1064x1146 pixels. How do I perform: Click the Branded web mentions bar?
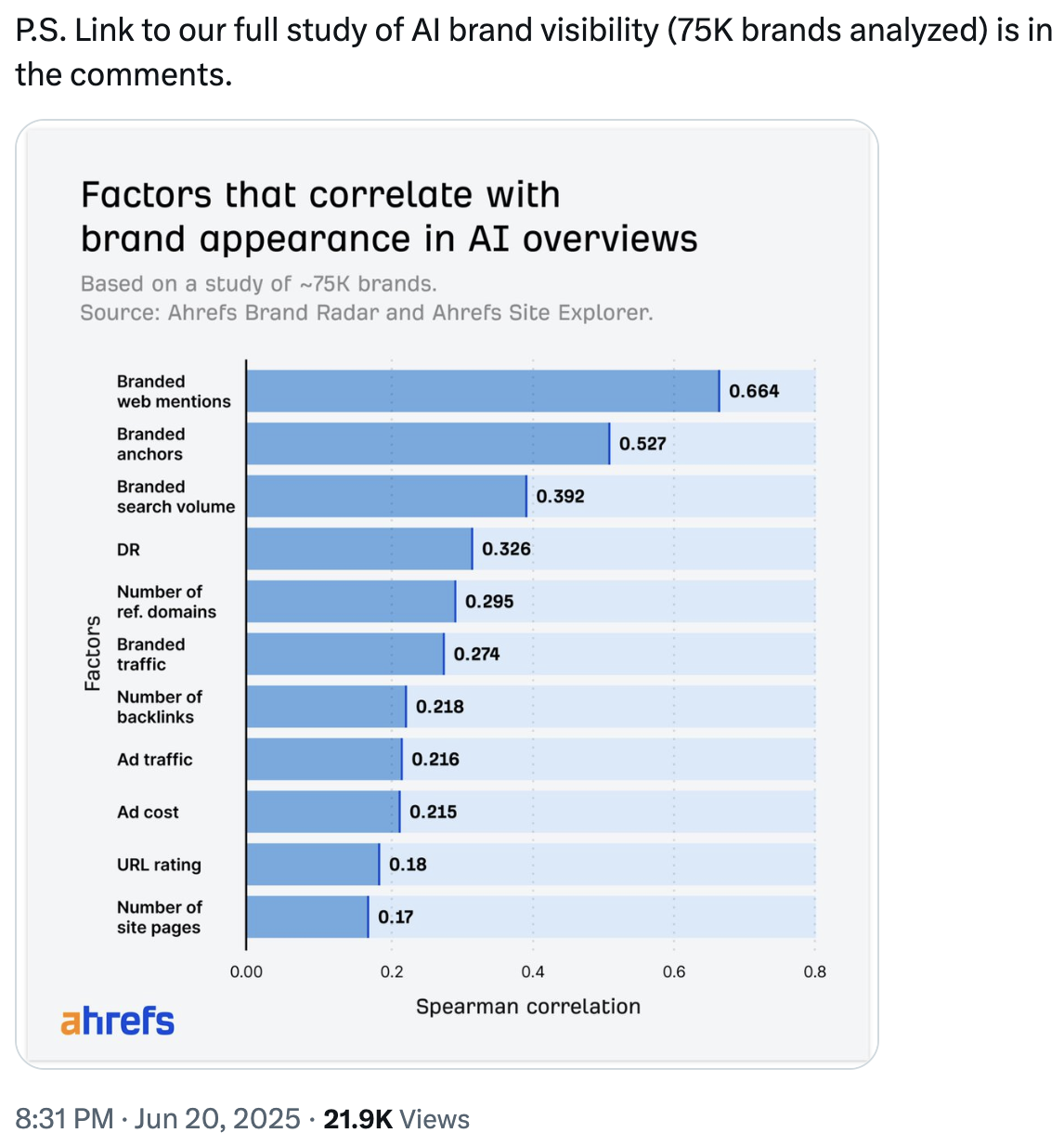point(482,391)
